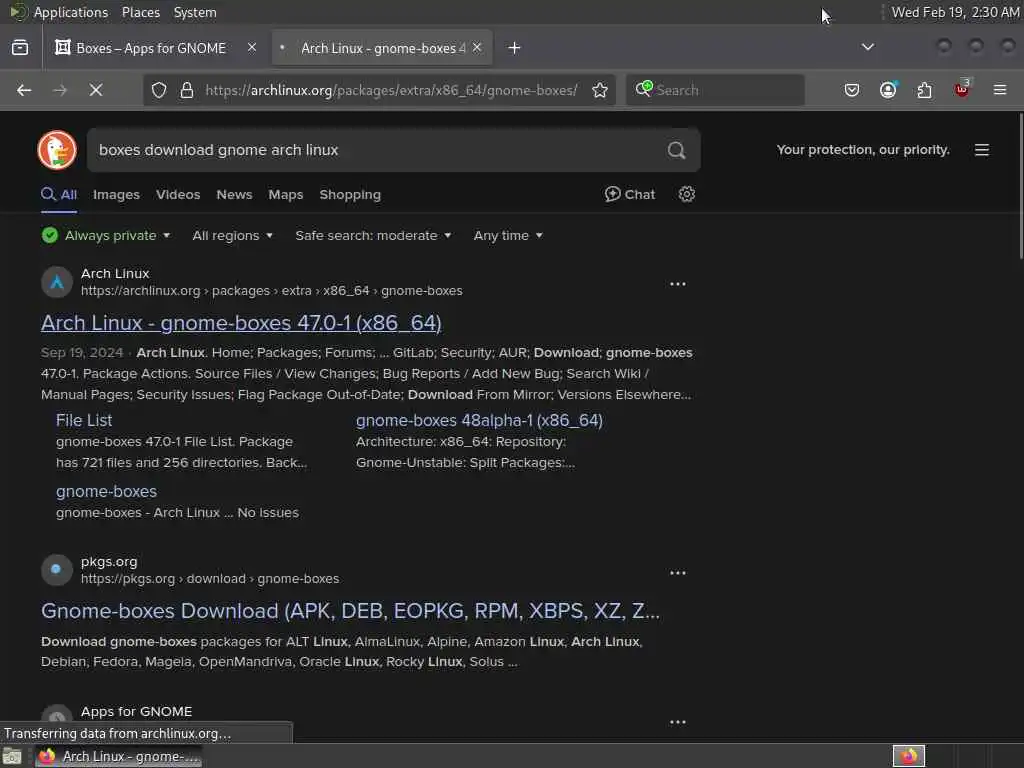Switch to the Maps tab
Screen dimensions: 1024x768
(286, 195)
